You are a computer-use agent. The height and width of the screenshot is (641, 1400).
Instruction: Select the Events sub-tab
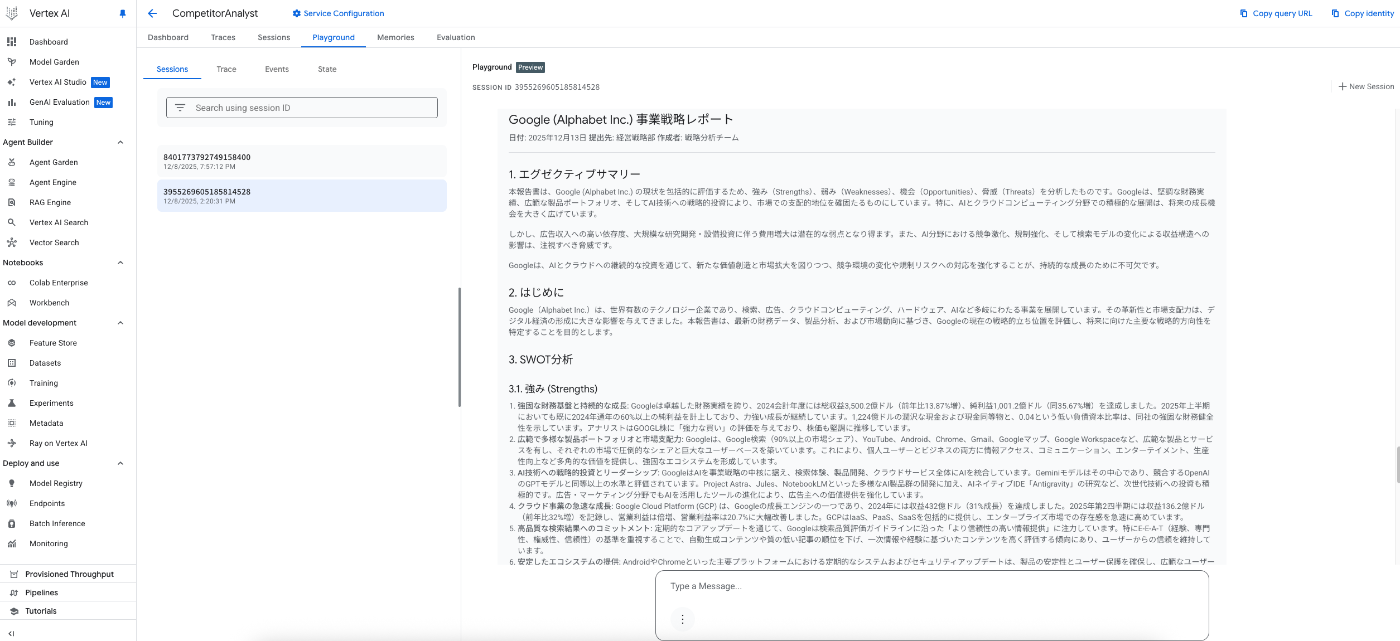coord(277,69)
